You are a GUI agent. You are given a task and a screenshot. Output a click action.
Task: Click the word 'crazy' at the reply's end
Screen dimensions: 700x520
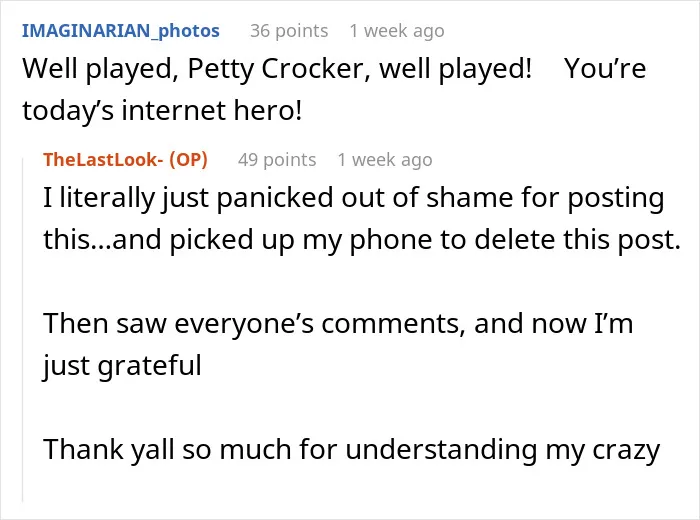tap(626, 450)
